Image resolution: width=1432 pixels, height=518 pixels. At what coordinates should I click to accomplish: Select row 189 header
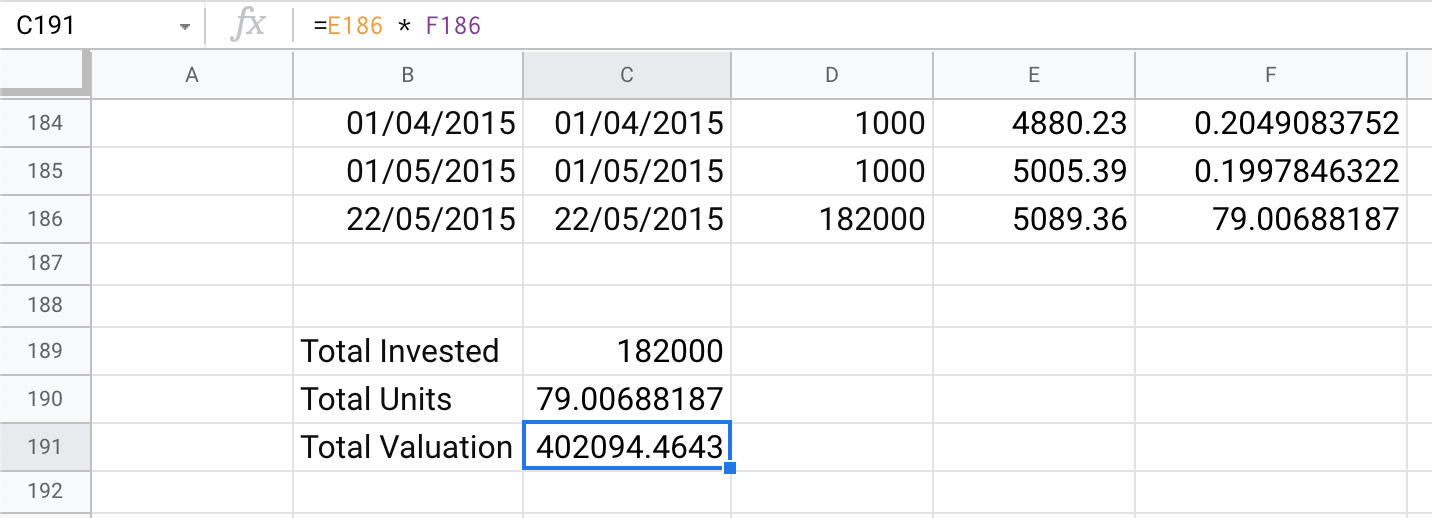(x=45, y=351)
